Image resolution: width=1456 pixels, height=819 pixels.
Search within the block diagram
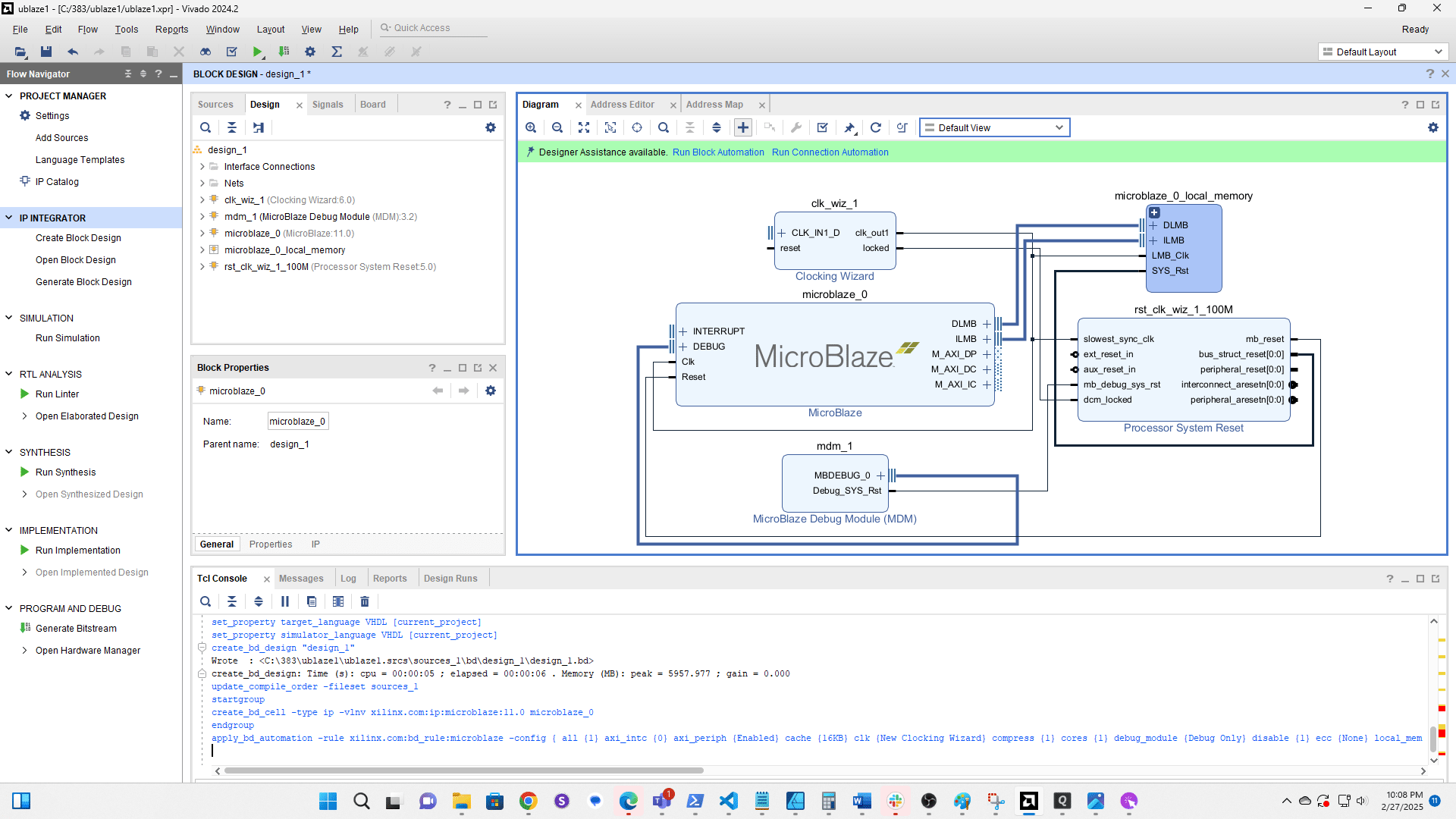(x=664, y=127)
